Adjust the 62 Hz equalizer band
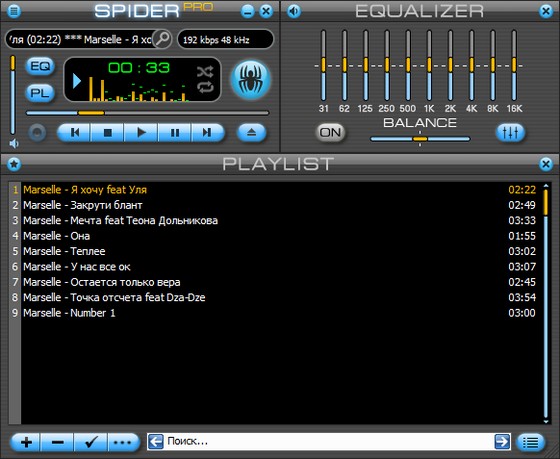Screen dimensions: 560x459 click(x=345, y=65)
